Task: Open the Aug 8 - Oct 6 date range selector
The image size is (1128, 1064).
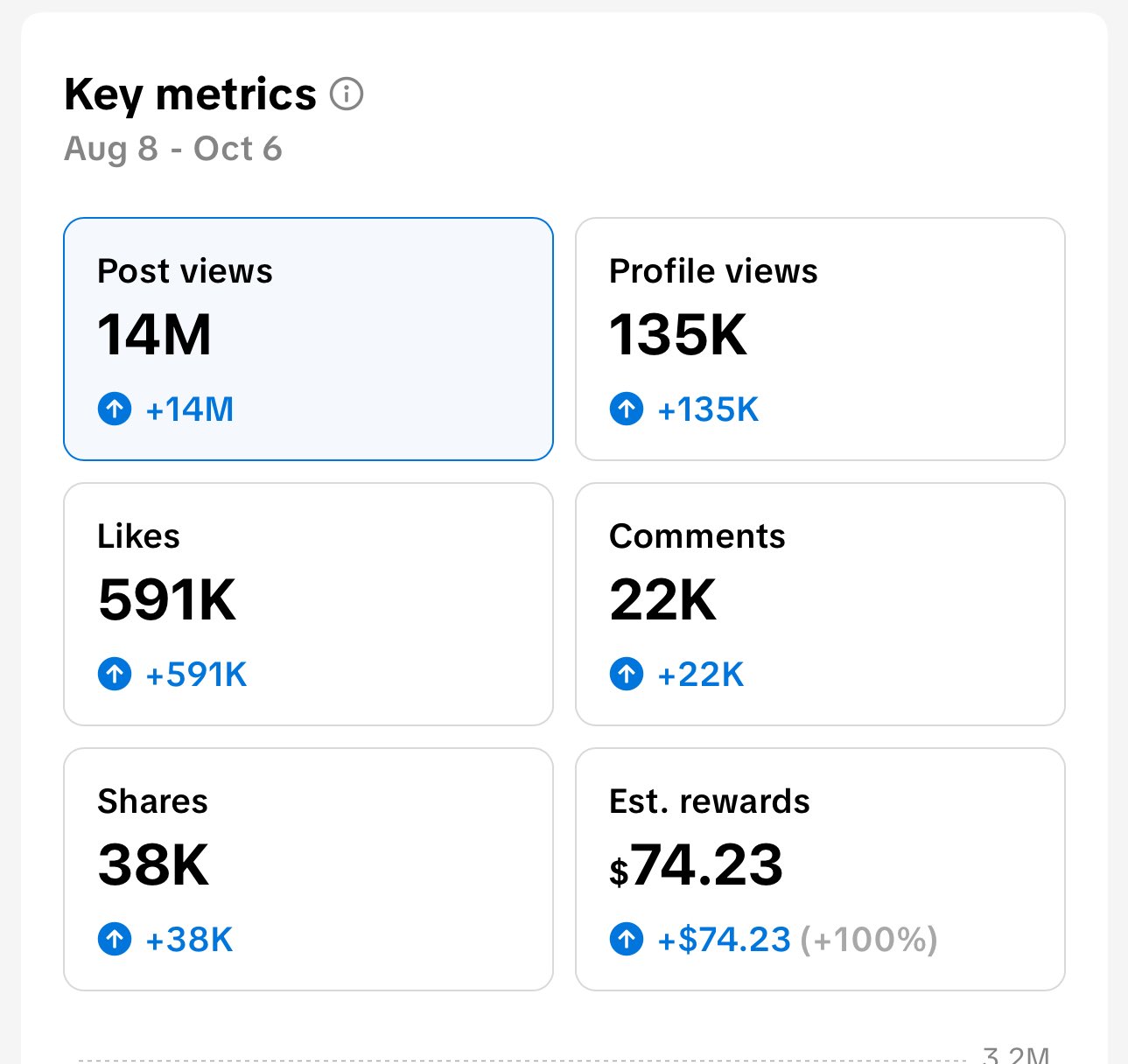Action: [173, 148]
